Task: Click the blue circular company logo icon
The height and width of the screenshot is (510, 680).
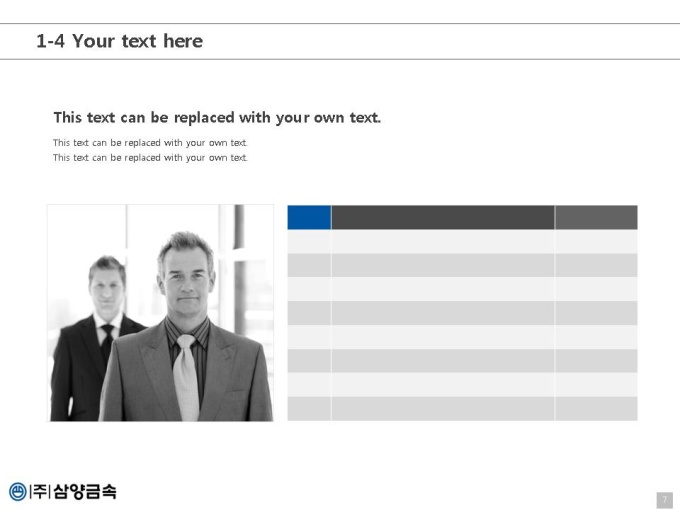Action: click(18, 492)
